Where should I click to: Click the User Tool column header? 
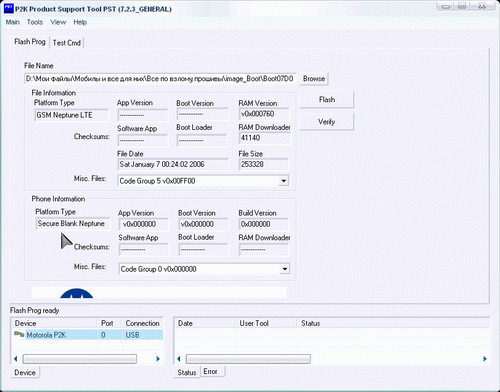(x=266, y=323)
